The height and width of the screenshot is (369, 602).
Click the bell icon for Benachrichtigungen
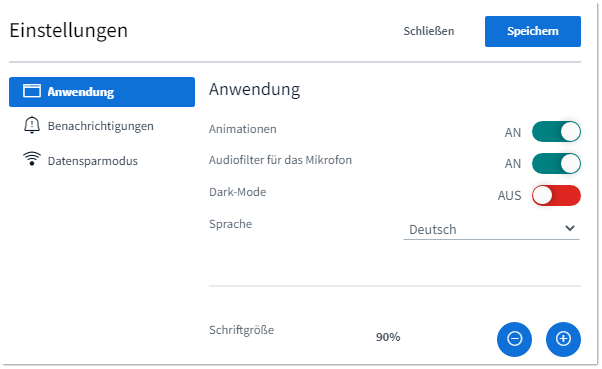pyautogui.click(x=32, y=125)
